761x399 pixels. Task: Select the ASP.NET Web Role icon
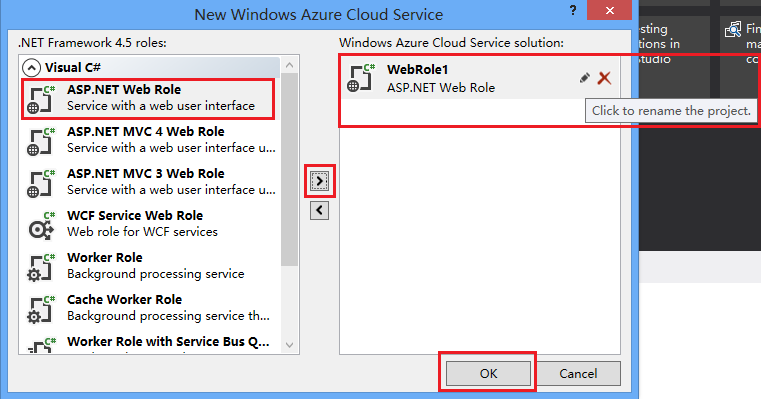click(41, 99)
